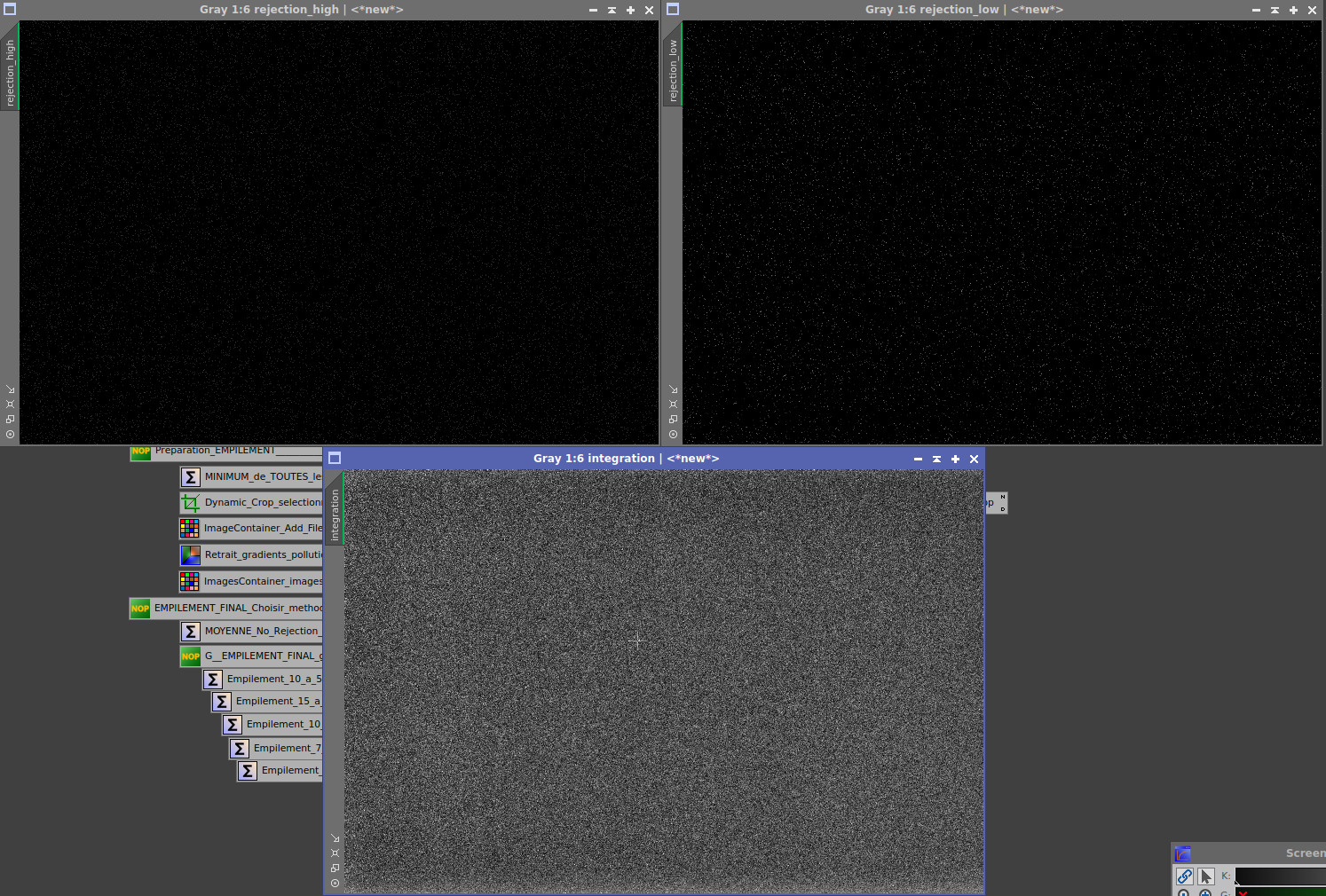Viewport: 1326px width, 896px height.
Task: Enable STF edit mode arrow button
Action: (x=1206, y=876)
